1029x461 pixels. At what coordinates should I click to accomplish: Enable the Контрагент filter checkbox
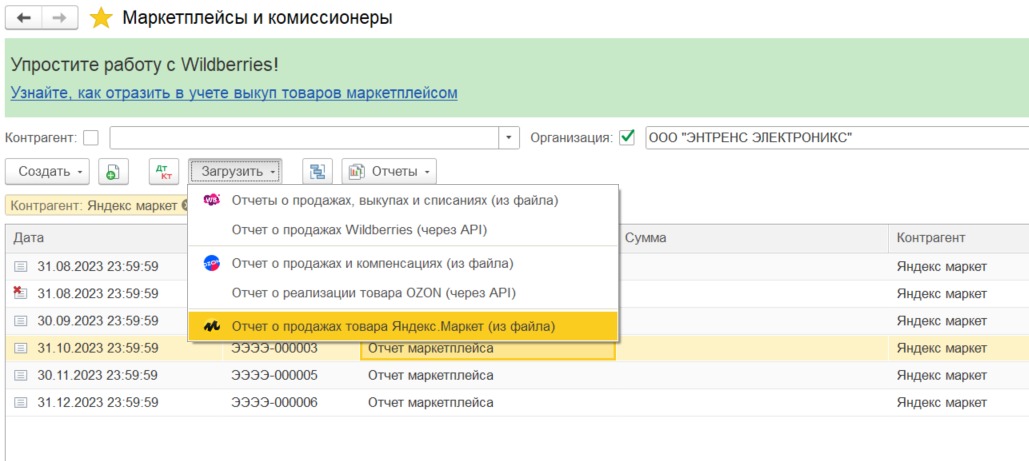coord(91,138)
